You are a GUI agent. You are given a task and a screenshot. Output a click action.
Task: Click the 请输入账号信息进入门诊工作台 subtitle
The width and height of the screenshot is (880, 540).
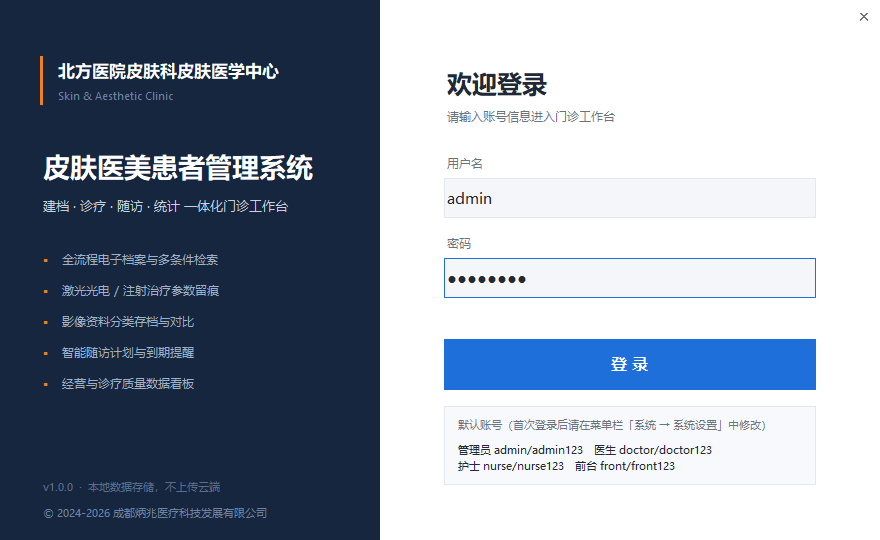tap(531, 117)
